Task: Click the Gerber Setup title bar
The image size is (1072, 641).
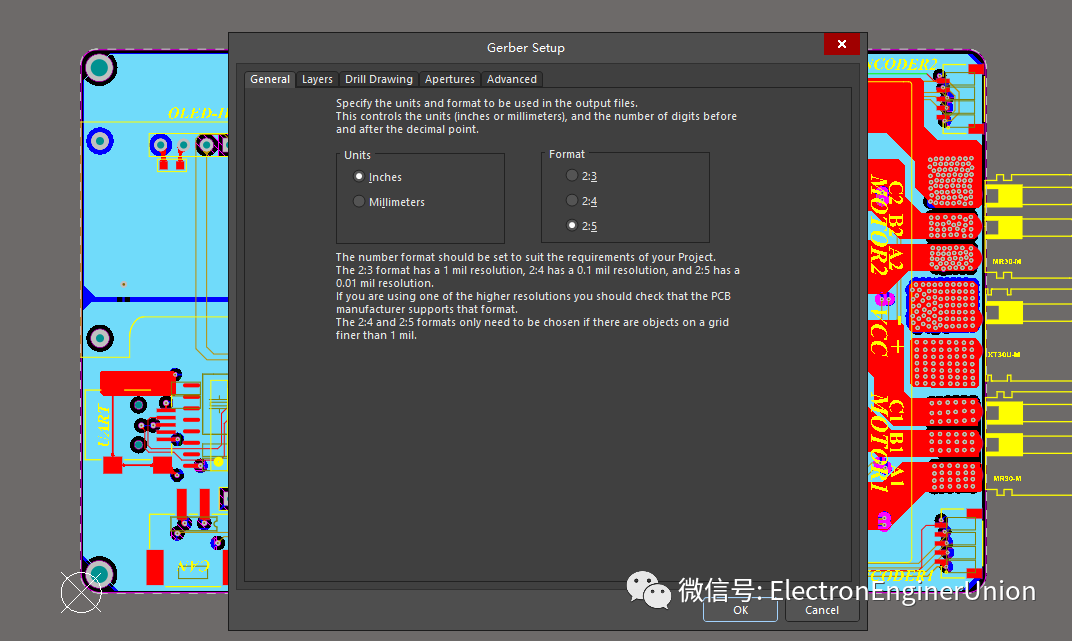Action: [x=526, y=47]
